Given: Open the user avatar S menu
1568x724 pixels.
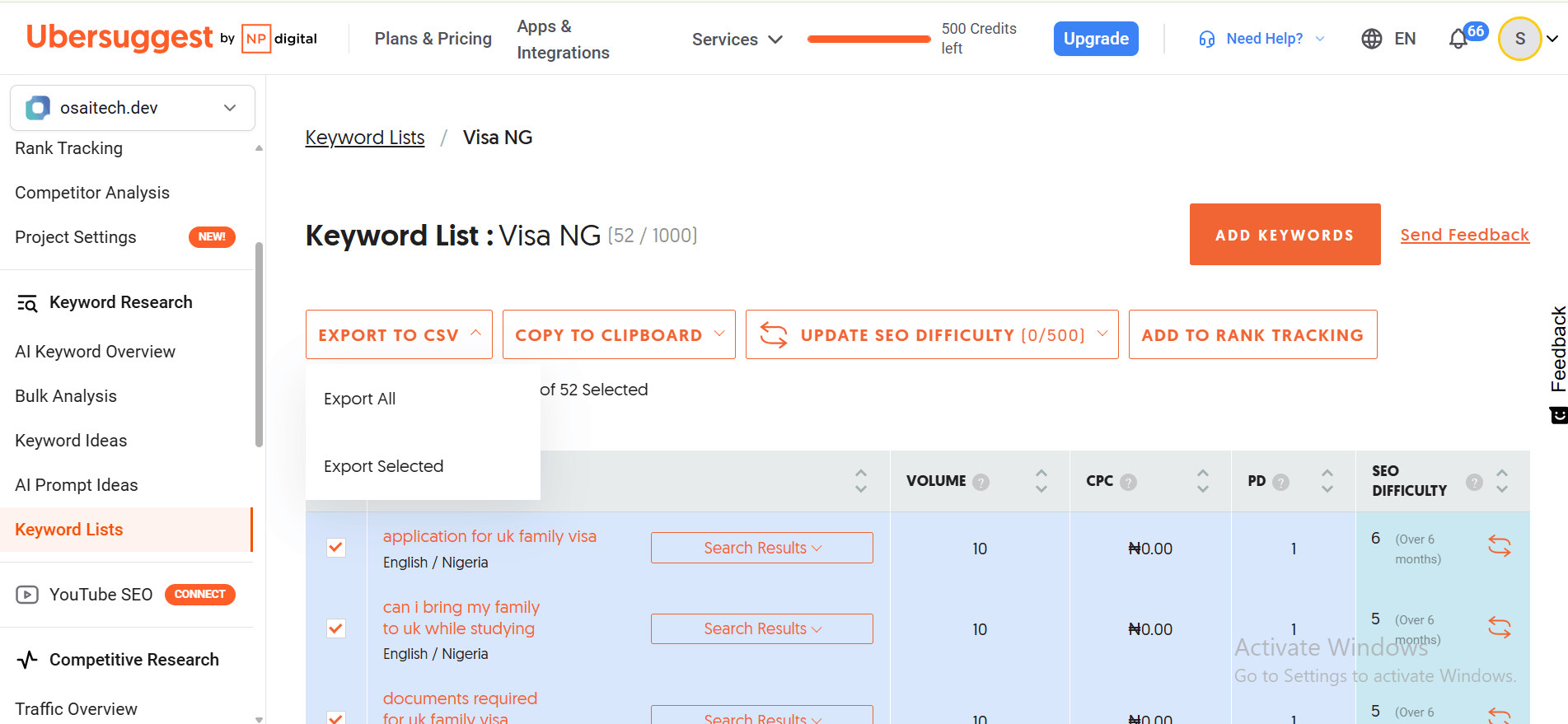Looking at the screenshot, I should pos(1519,39).
